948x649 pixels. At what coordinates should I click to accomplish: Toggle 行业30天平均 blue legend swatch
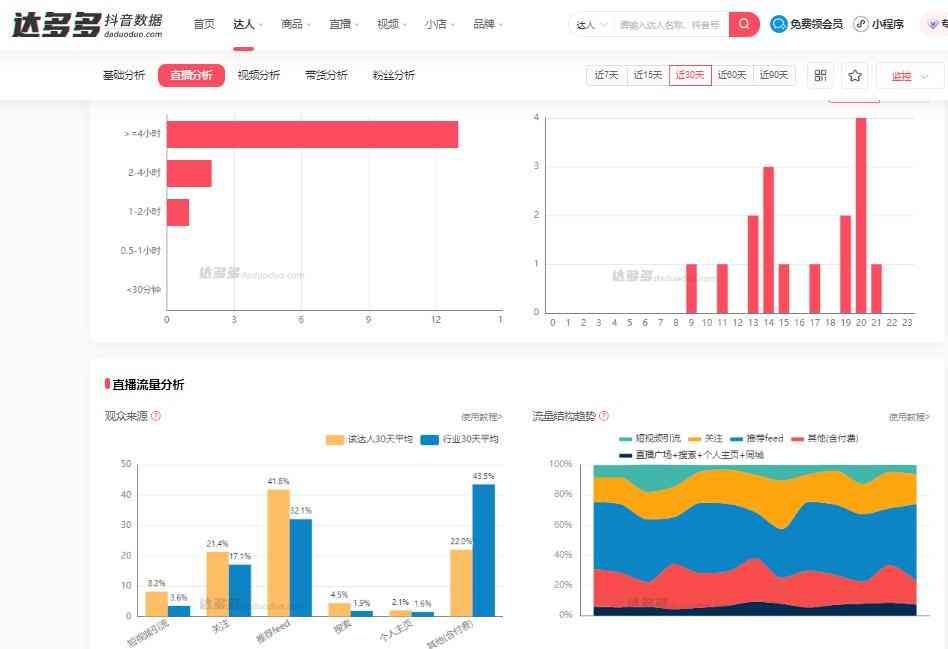pyautogui.click(x=430, y=439)
